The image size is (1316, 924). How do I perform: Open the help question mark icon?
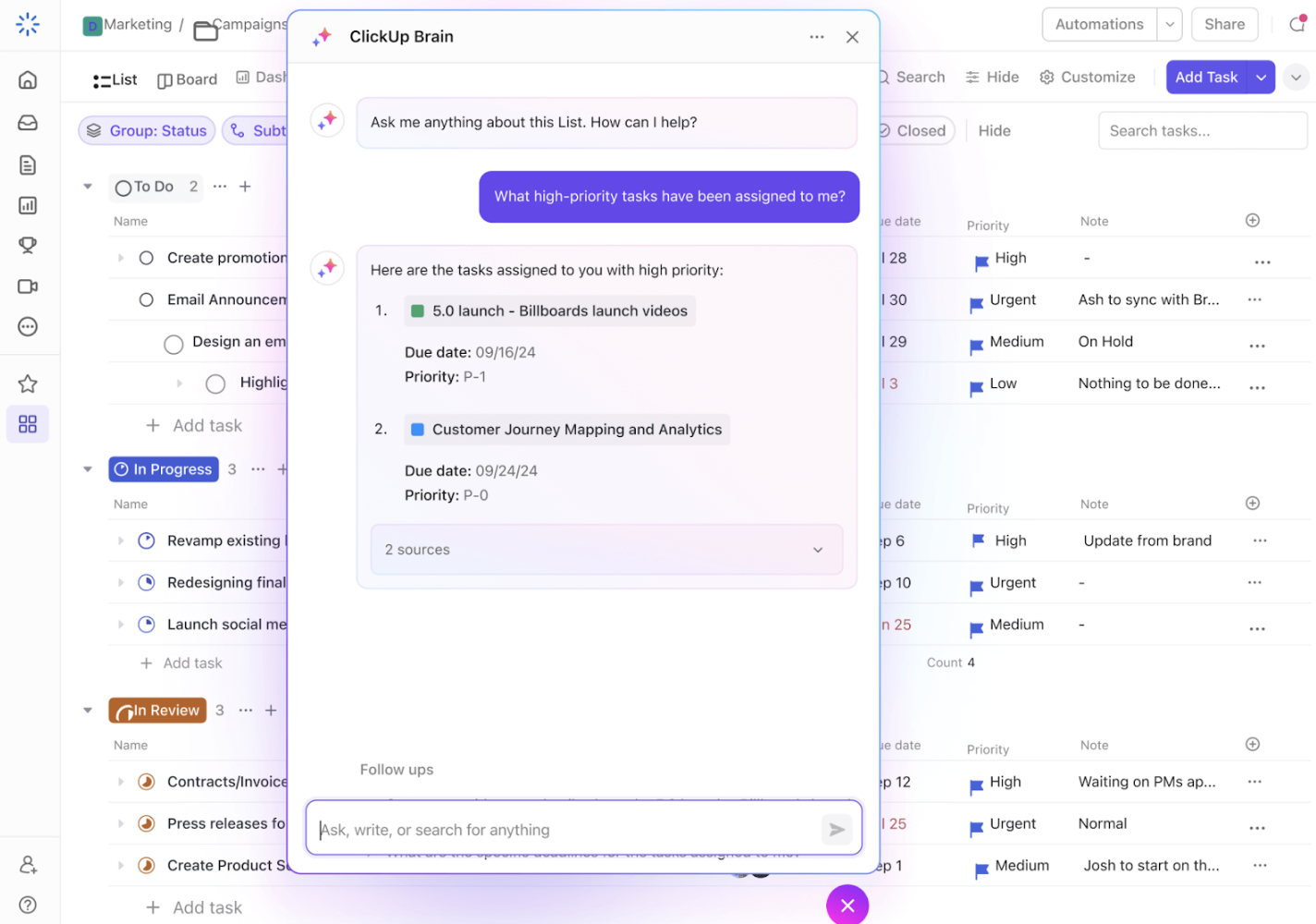[28, 906]
